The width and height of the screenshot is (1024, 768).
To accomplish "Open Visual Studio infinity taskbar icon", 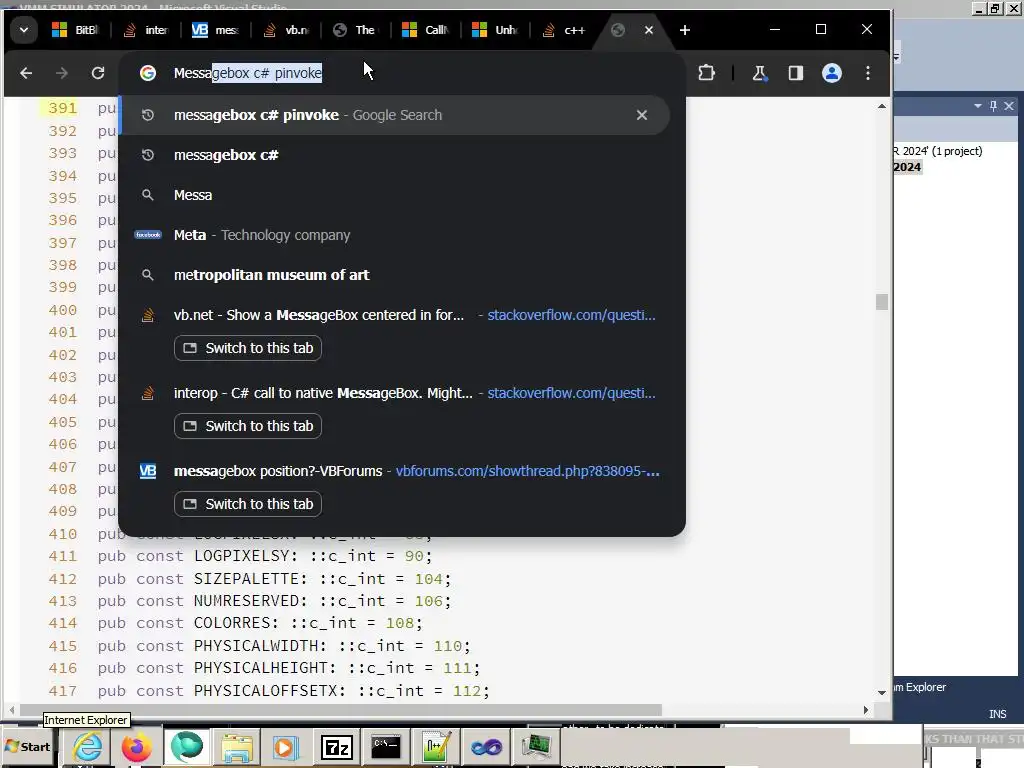I will coord(486,747).
